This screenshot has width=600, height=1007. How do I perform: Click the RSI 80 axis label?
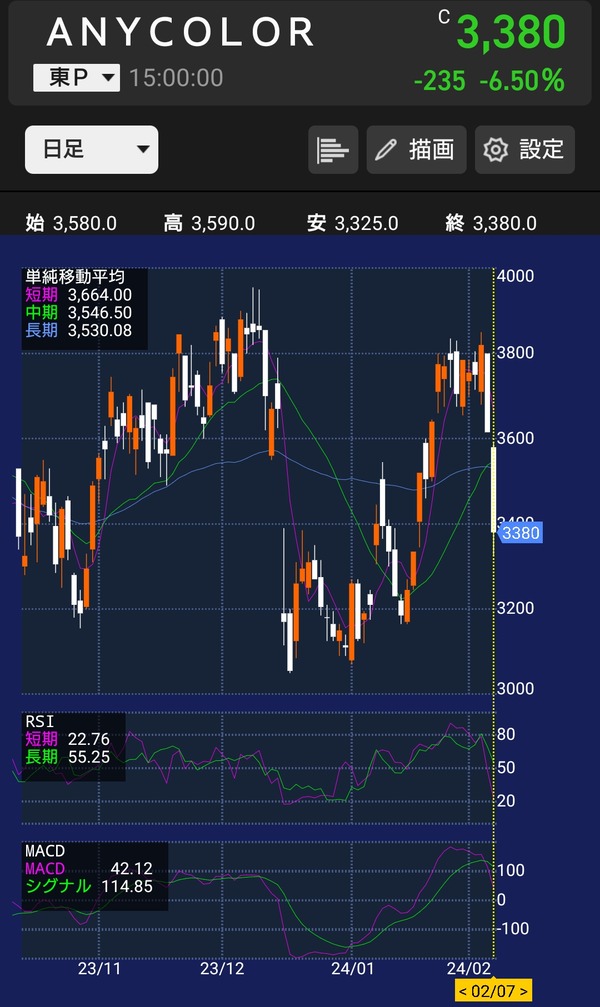tap(506, 734)
